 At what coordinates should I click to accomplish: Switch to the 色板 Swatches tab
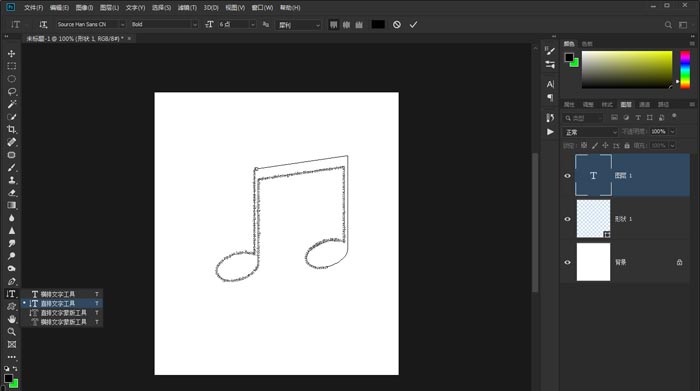(587, 44)
